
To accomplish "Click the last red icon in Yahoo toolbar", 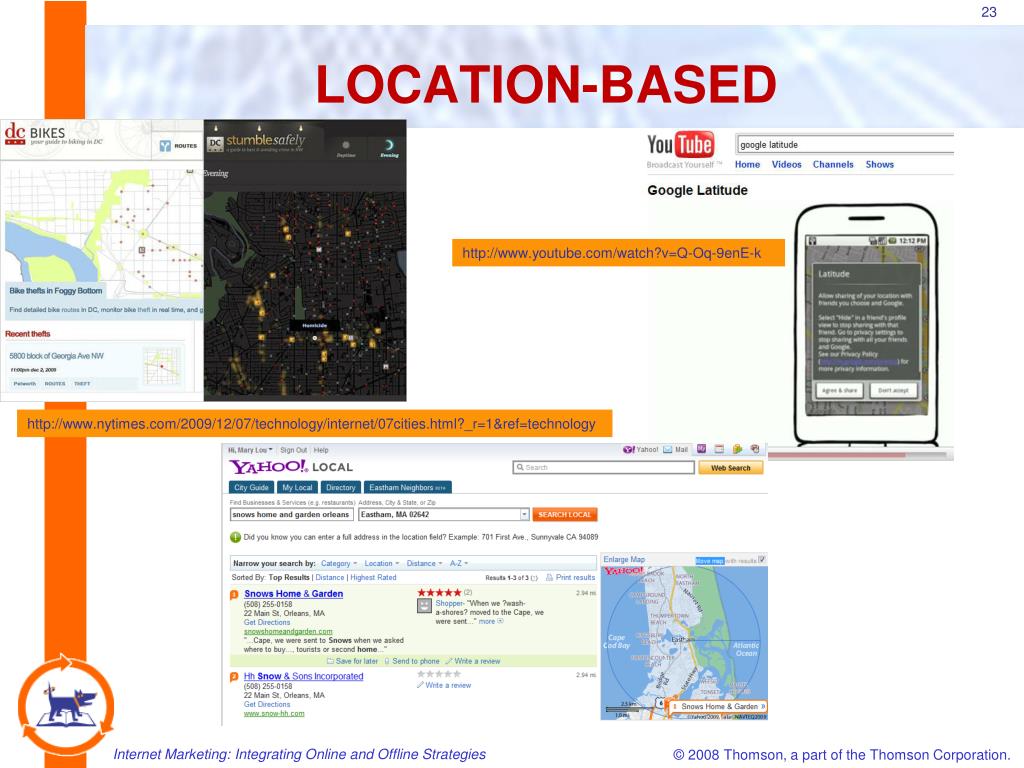I will tap(755, 449).
